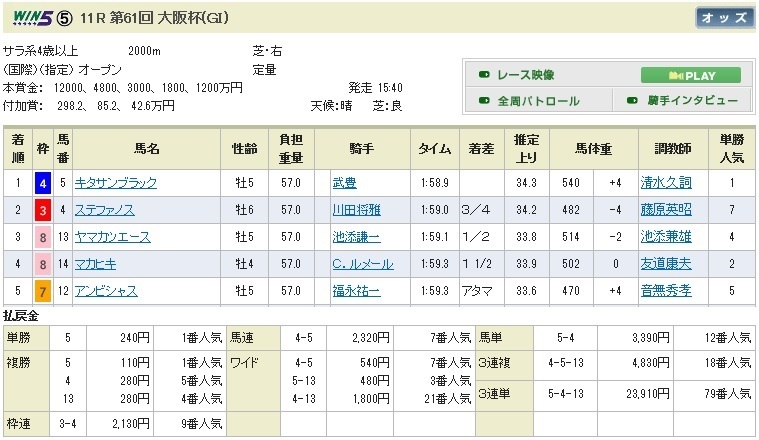Click pink frame 8 badge in ヤマカツエース row

coord(43,238)
